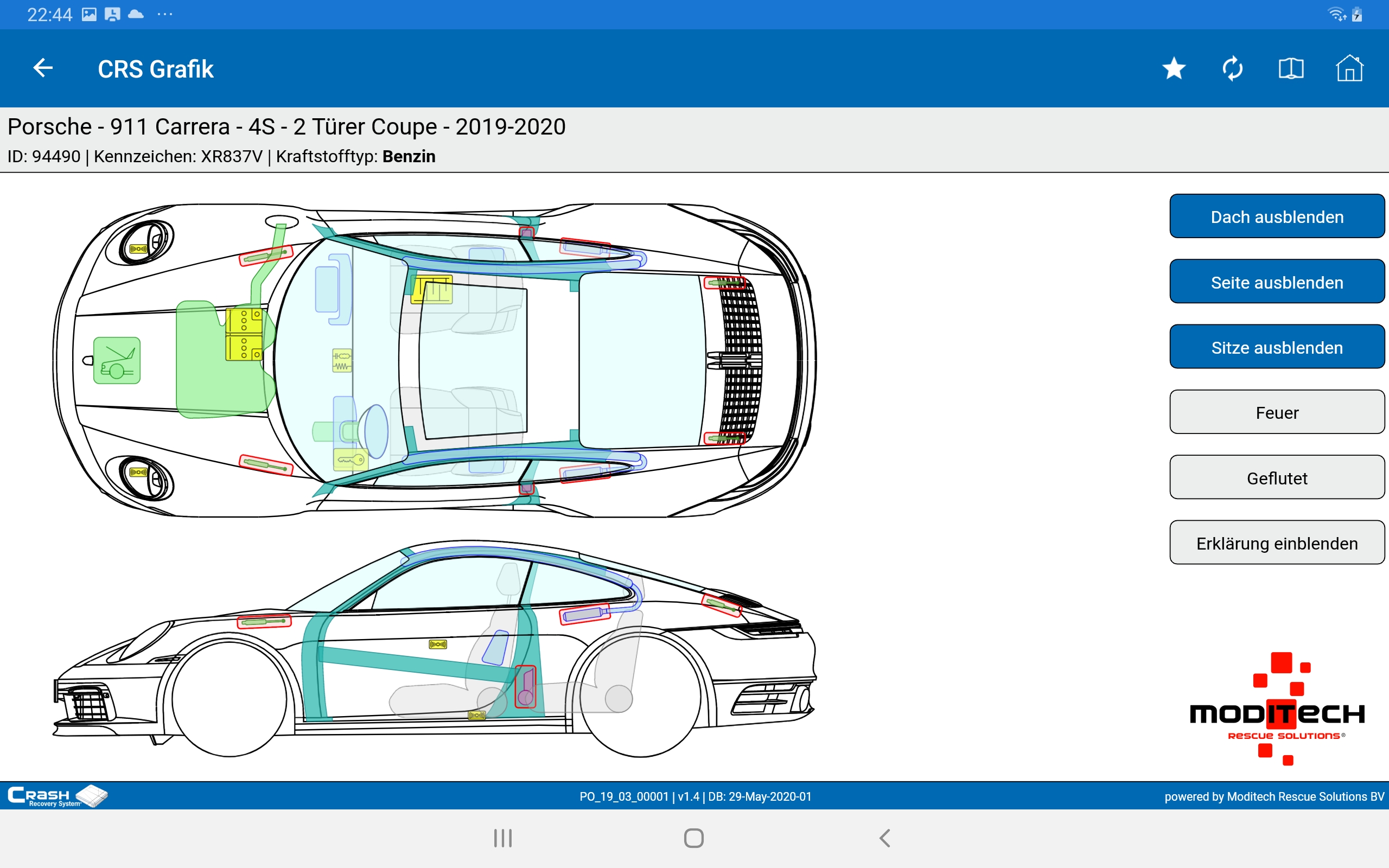Tap the key ignition symbol top view
This screenshot has height=868, width=1389.
click(351, 460)
